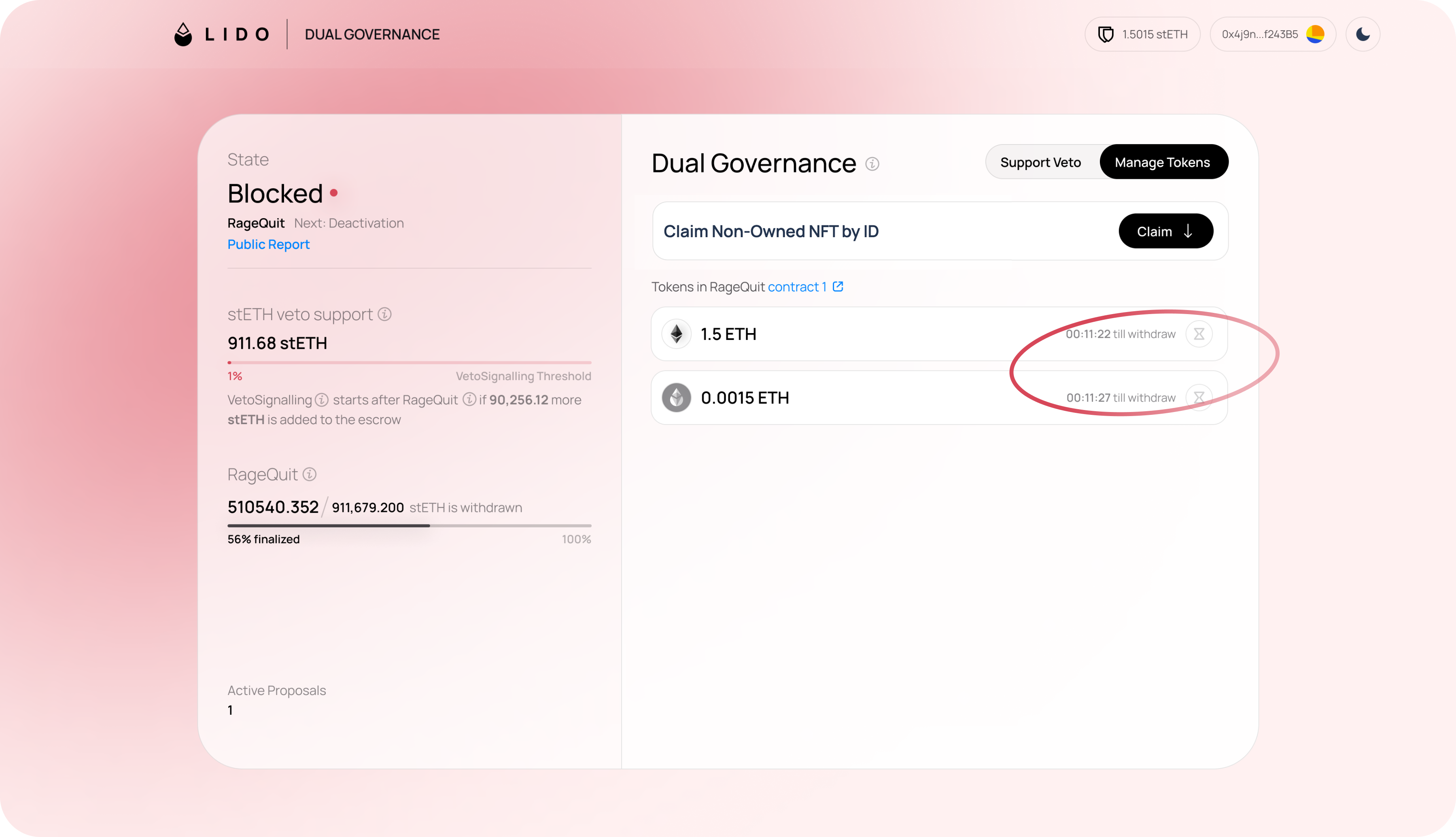Click the '90,256.12' amount text
This screenshot has height=837, width=1456.
point(519,400)
